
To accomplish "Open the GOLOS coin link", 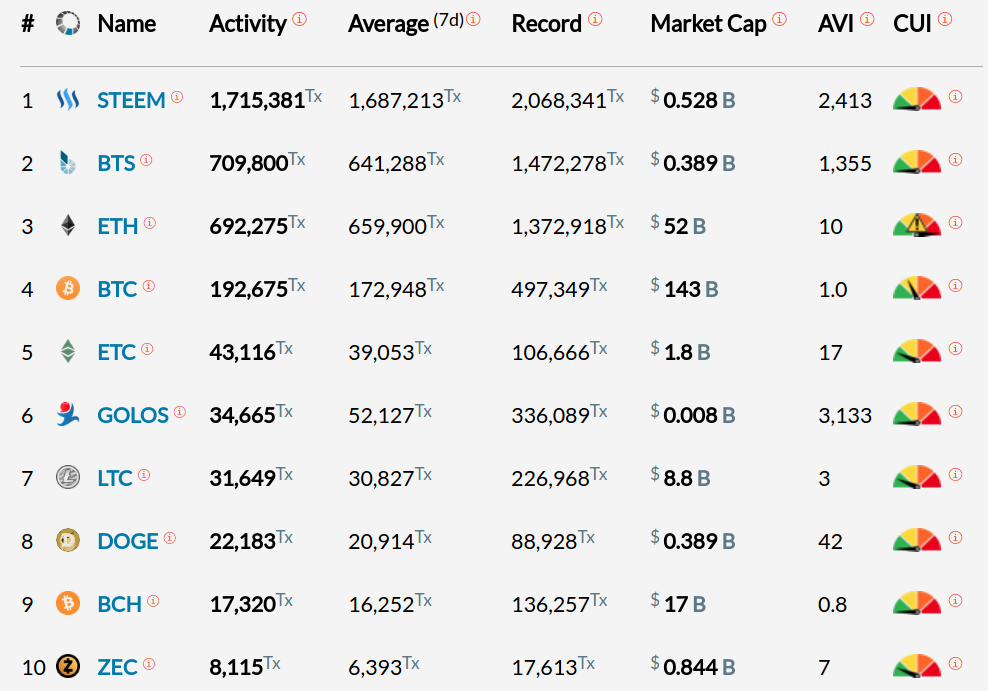I will (x=132, y=415).
